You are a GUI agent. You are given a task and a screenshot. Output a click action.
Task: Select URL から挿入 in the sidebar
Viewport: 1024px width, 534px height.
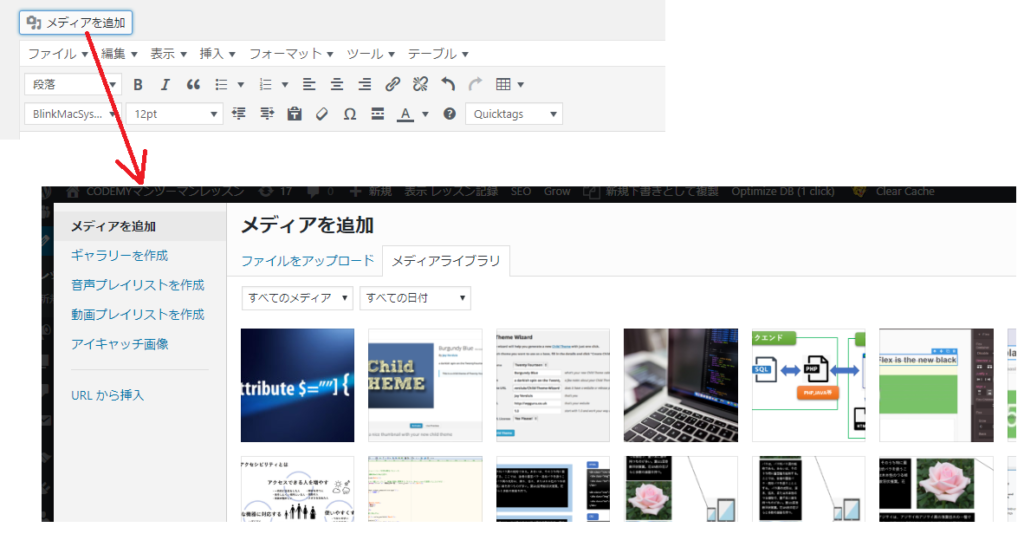pos(107,395)
